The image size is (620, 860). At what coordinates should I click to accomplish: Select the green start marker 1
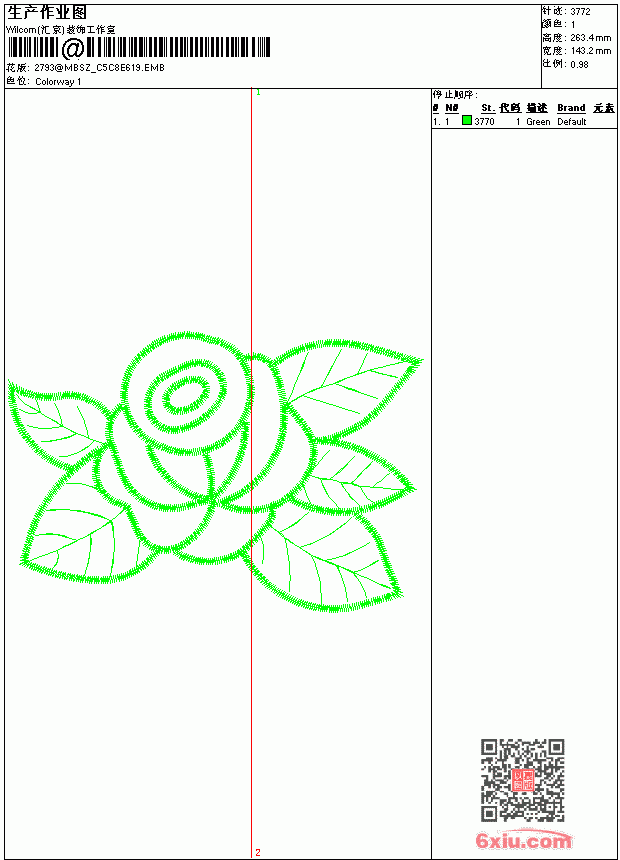pyautogui.click(x=258, y=93)
